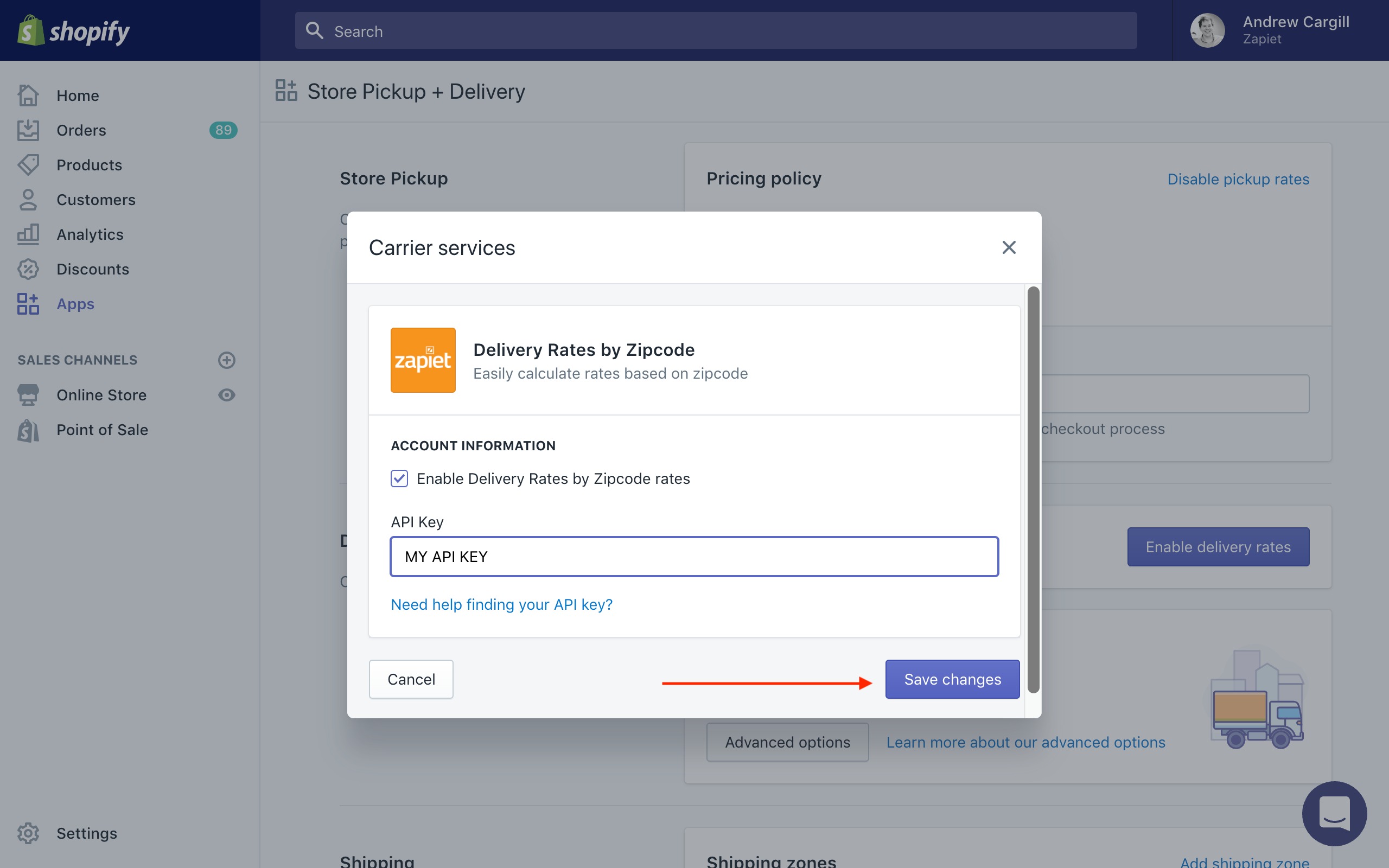
Task: Open Home from the sidebar
Action: pos(78,95)
